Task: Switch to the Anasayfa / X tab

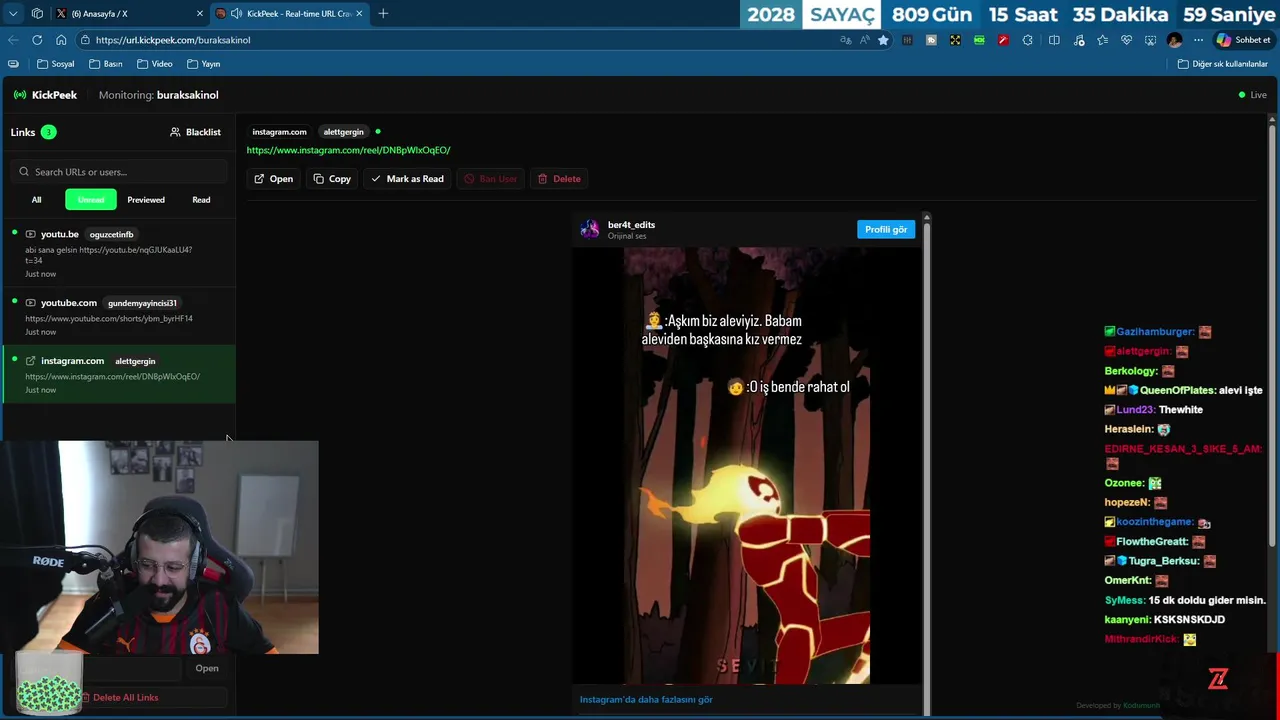Action: point(129,13)
